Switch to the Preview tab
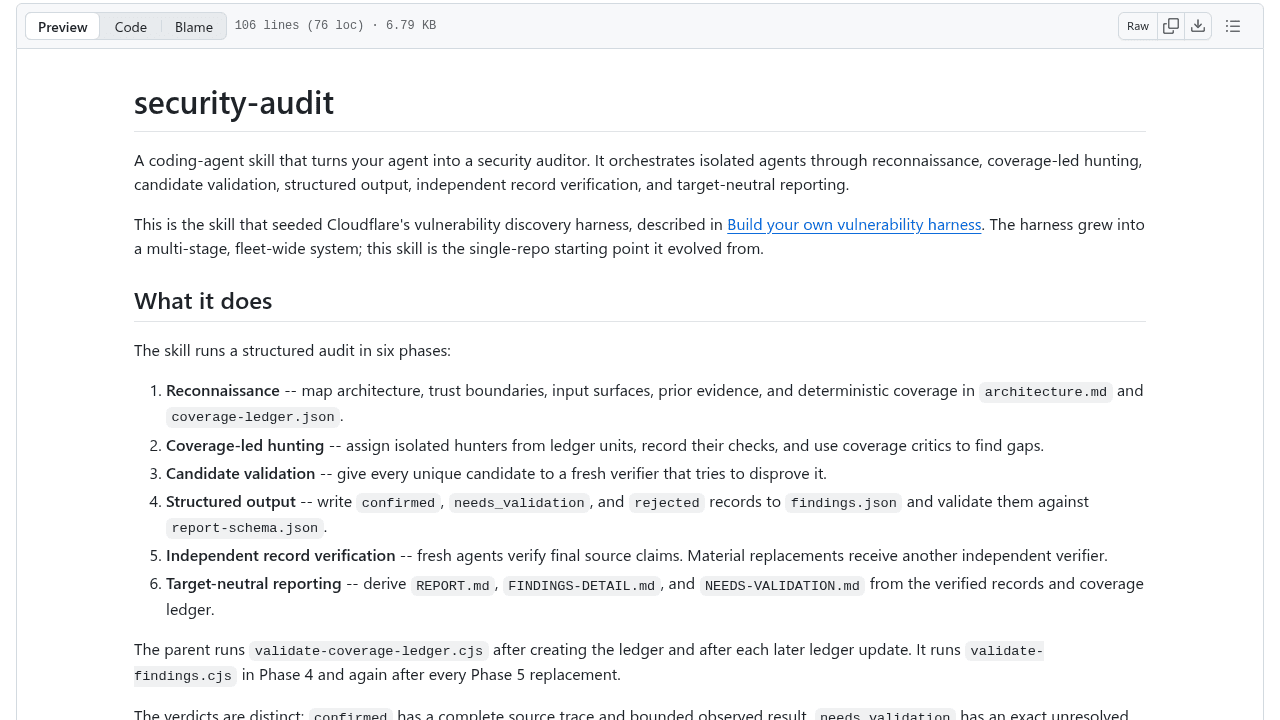Viewport: 1280px width, 720px height. point(63,26)
